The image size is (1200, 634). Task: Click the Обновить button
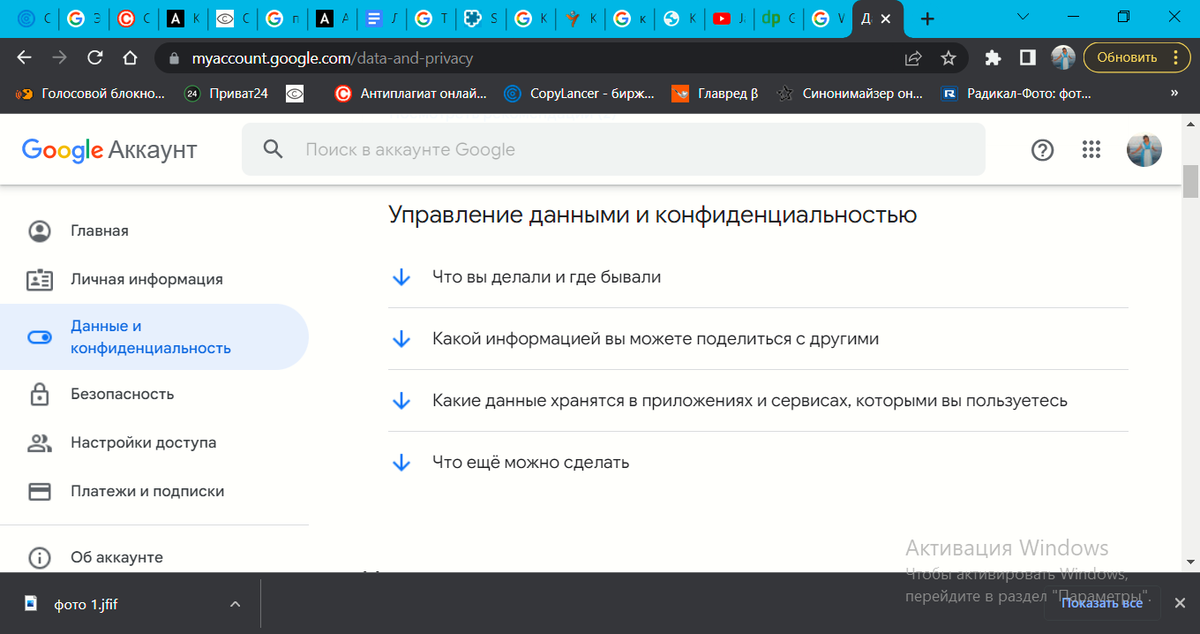[x=1127, y=58]
